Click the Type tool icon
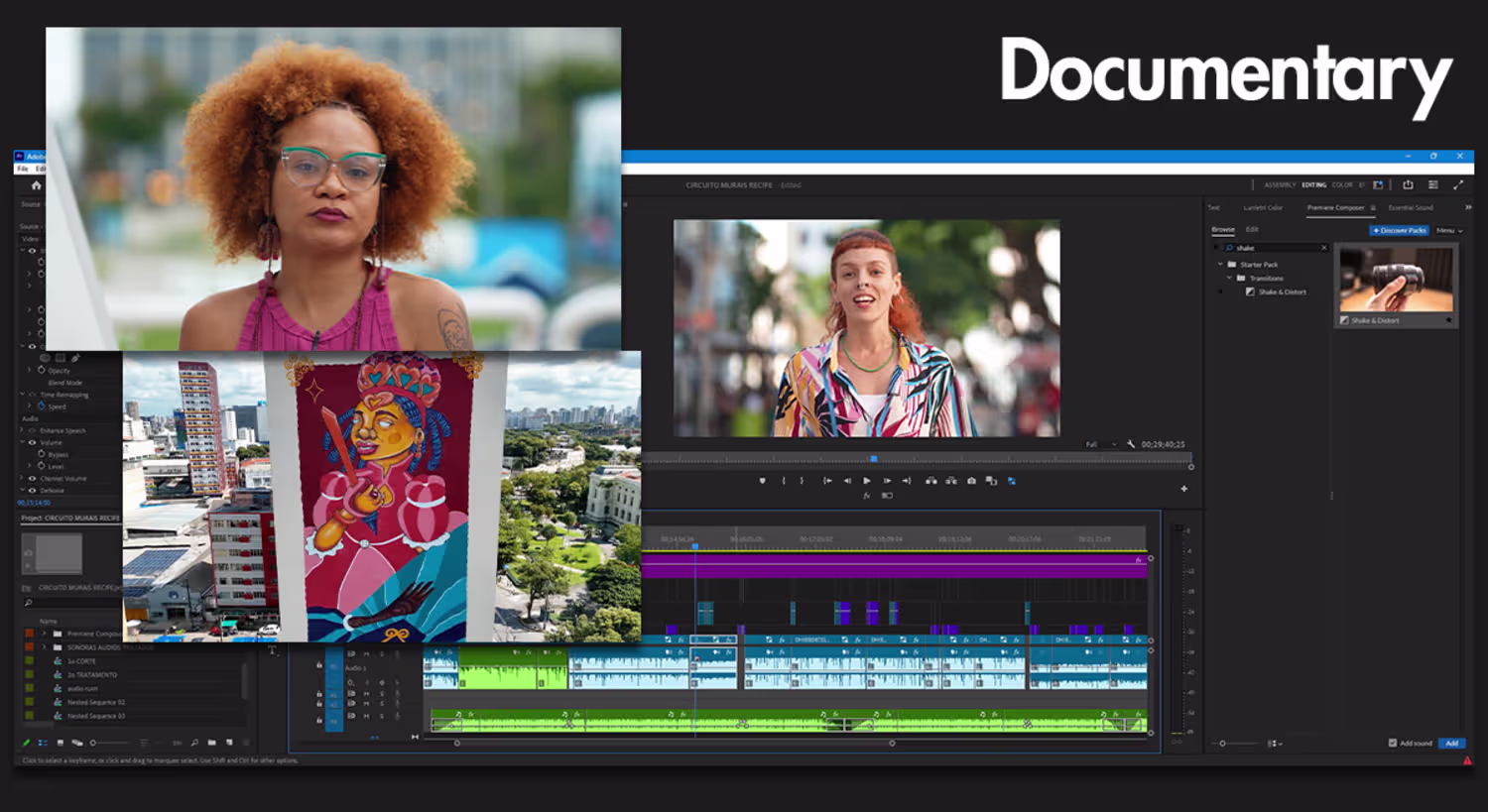Screen dimensions: 1488x812 (x=273, y=650)
